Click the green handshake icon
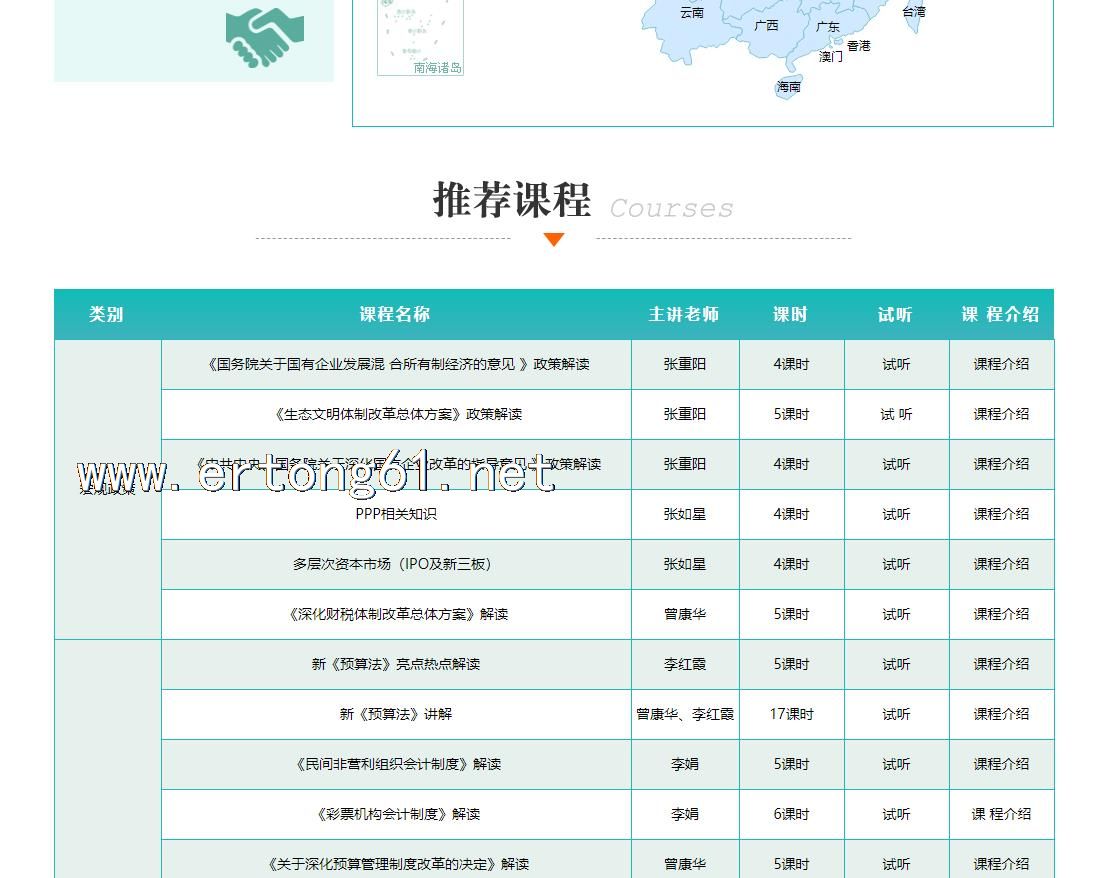1114x878 pixels. [264, 37]
